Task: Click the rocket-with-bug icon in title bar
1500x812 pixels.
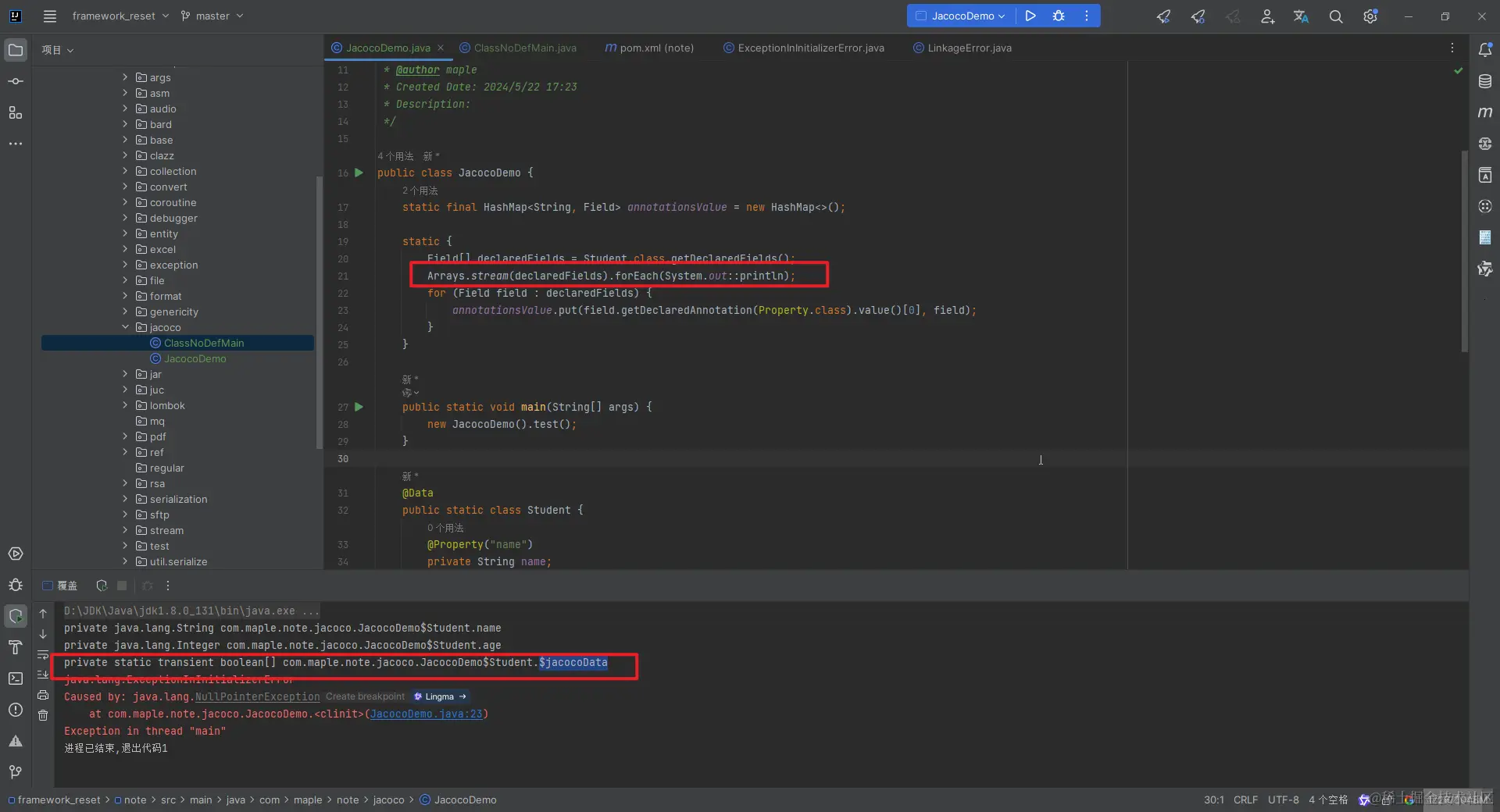Action: [1198, 16]
